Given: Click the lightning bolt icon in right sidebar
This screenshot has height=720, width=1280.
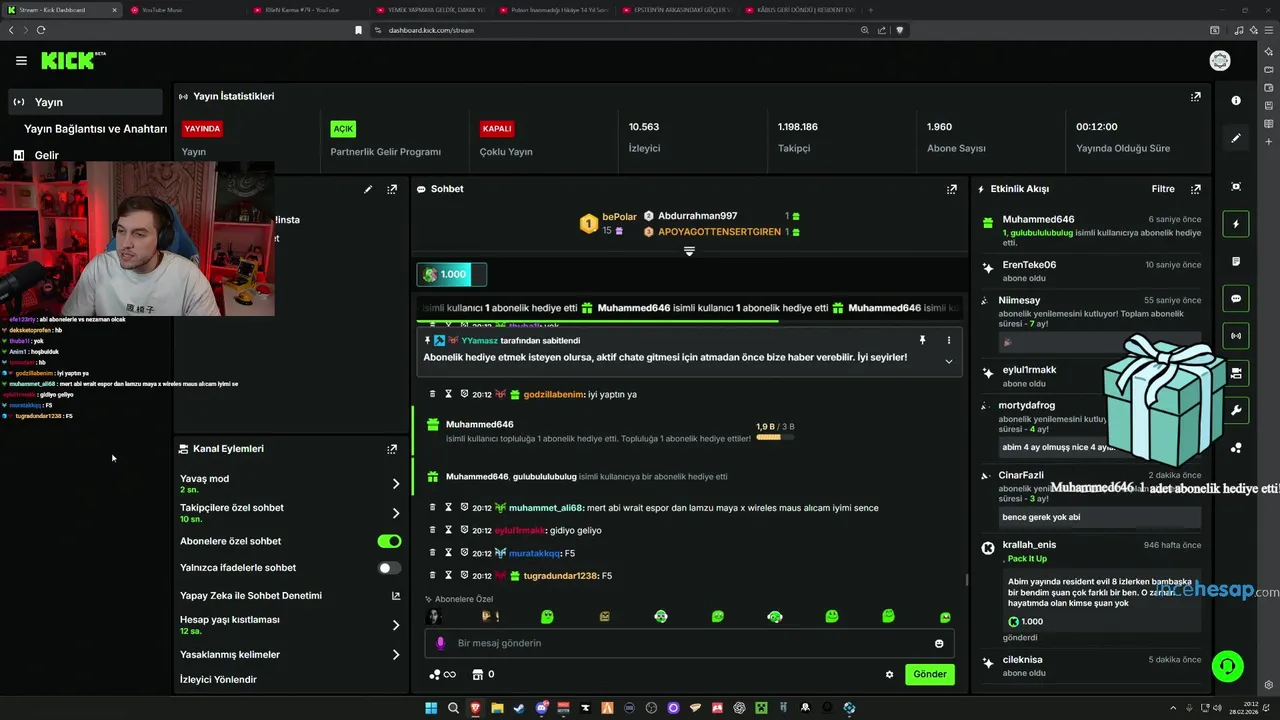Looking at the screenshot, I should coord(1236,224).
